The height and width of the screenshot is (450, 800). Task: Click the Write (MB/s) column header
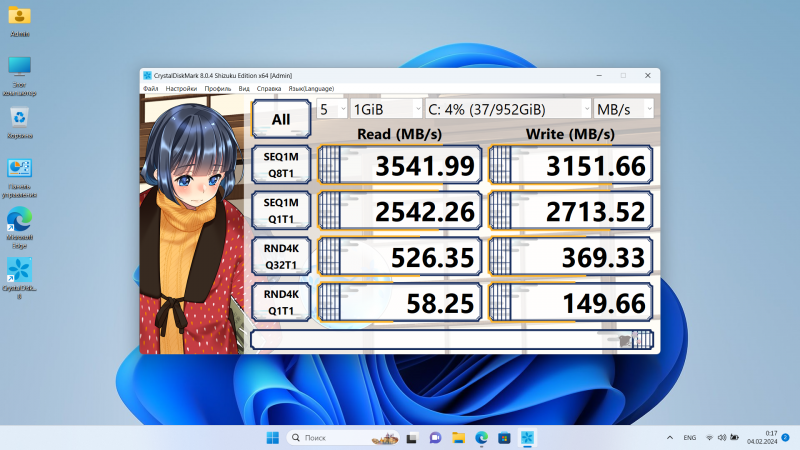570,134
